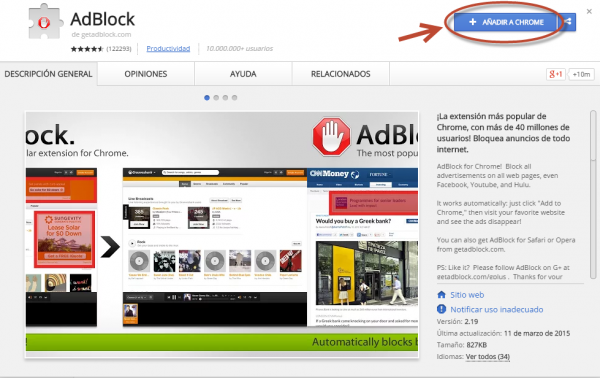Image resolution: width=600 pixels, height=378 pixels.
Task: Select the first carousel dot indicator
Action: click(207, 98)
